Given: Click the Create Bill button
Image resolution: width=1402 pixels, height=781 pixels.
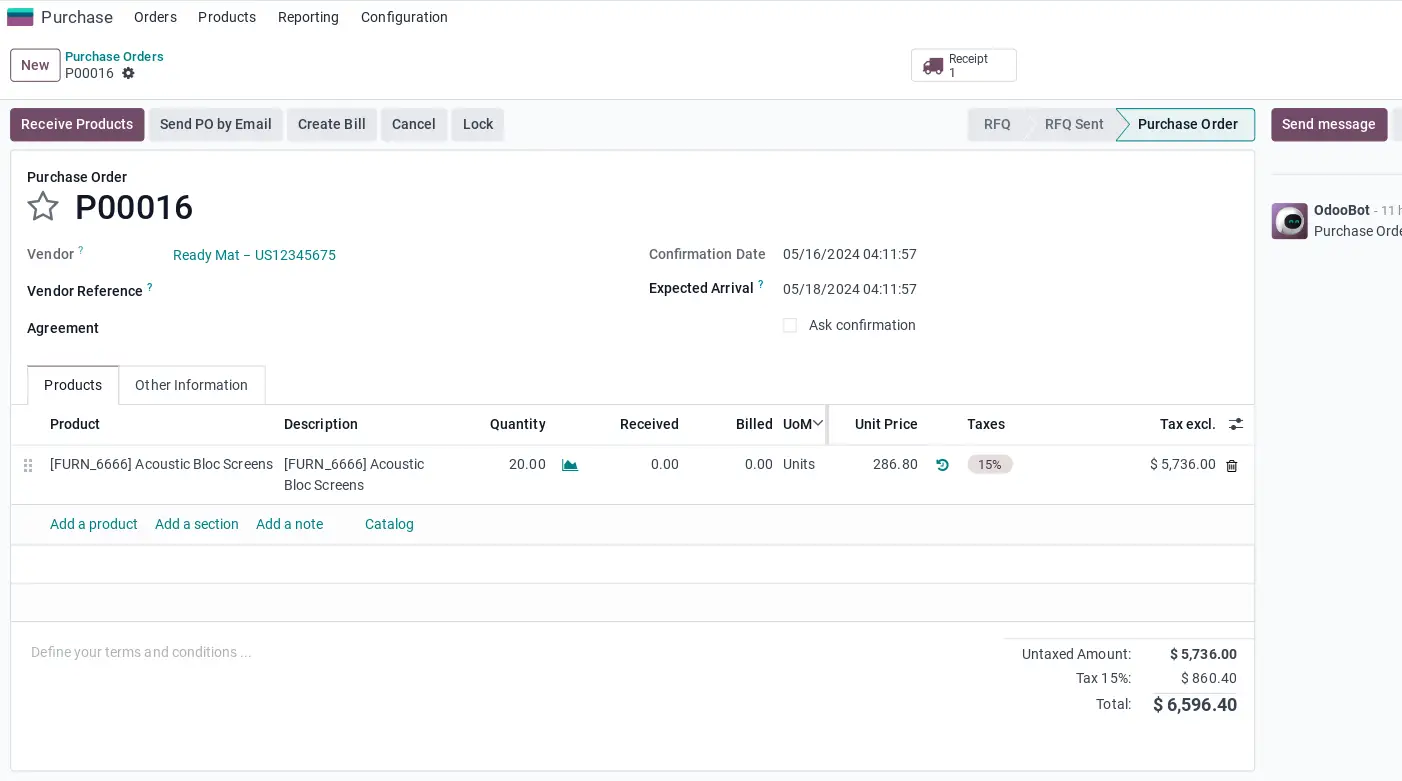Looking at the screenshot, I should coord(331,124).
